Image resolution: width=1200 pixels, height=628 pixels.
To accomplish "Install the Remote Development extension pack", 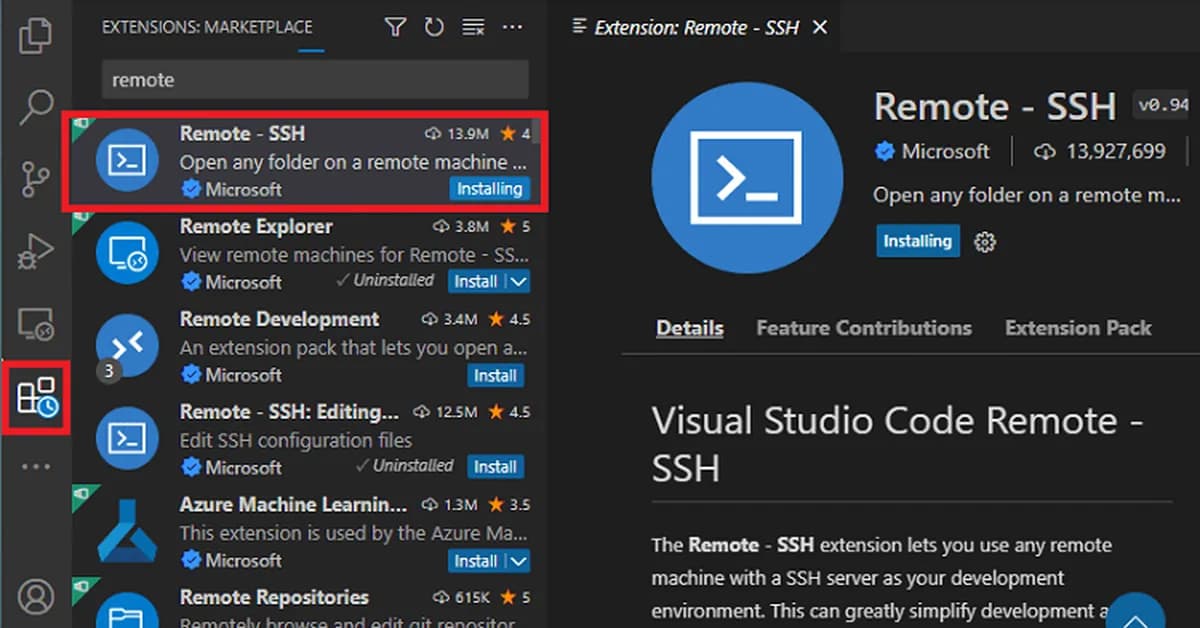I will (496, 375).
